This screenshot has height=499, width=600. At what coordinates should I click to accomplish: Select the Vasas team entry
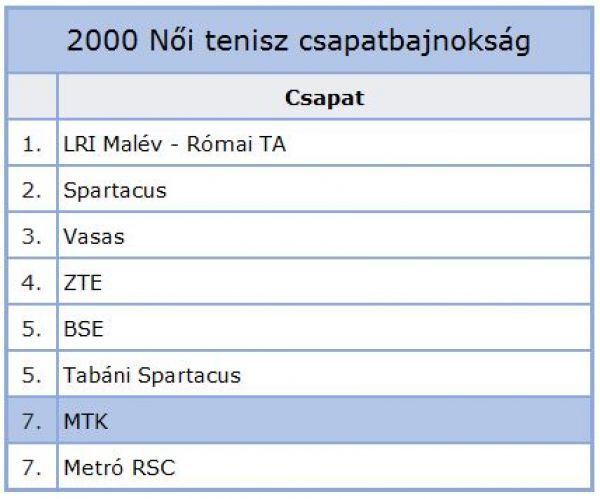tap(94, 236)
